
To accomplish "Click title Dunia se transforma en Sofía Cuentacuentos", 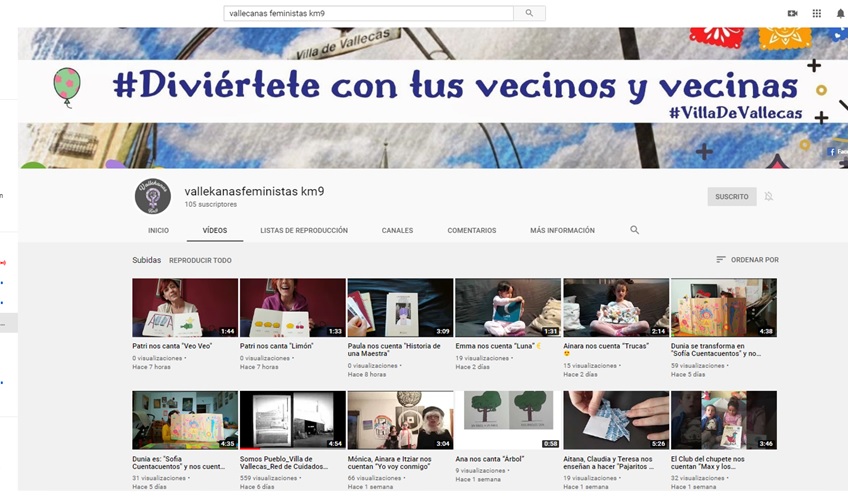I will [x=715, y=350].
